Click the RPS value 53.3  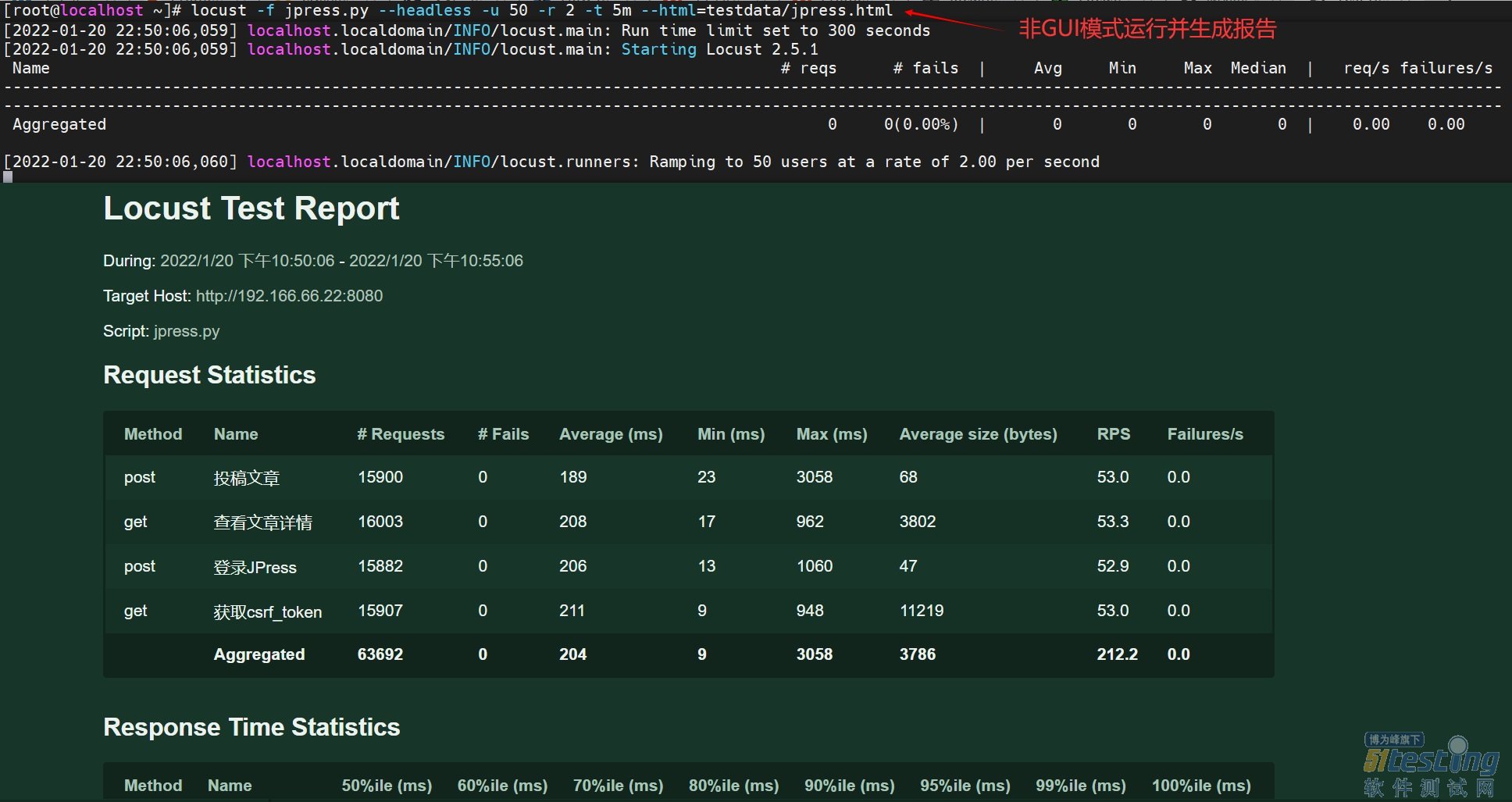click(1113, 522)
